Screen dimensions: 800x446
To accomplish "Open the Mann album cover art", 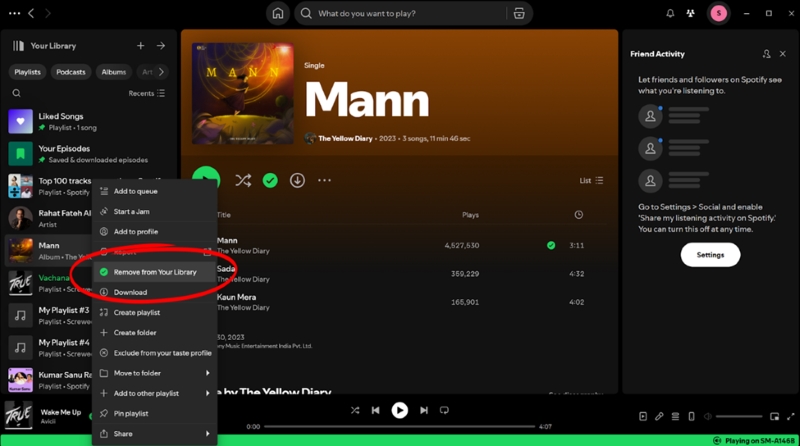I will [242, 93].
